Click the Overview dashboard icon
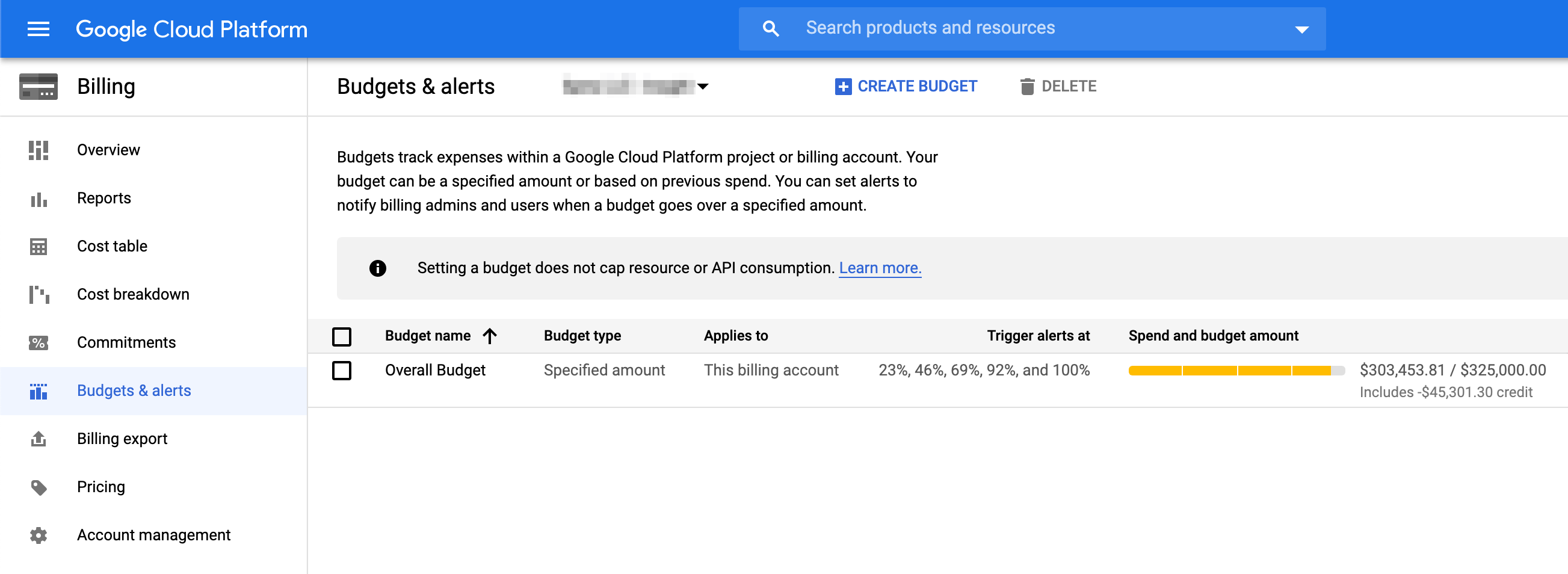This screenshot has height=574, width=1568. coord(39,150)
